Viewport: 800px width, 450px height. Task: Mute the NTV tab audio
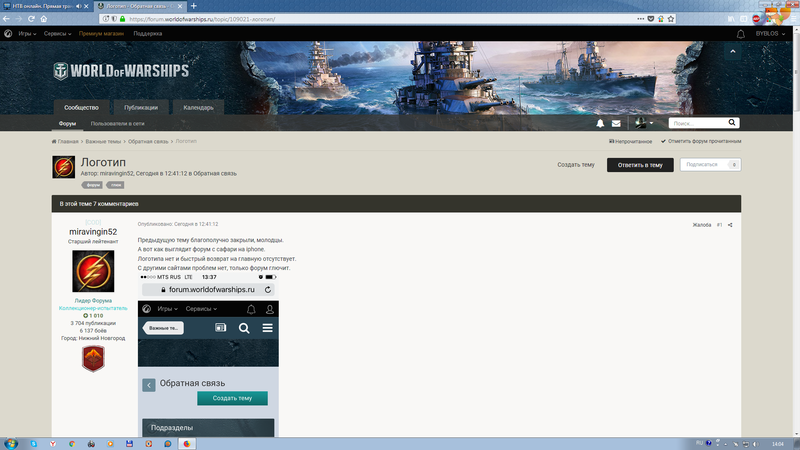coord(79,6)
